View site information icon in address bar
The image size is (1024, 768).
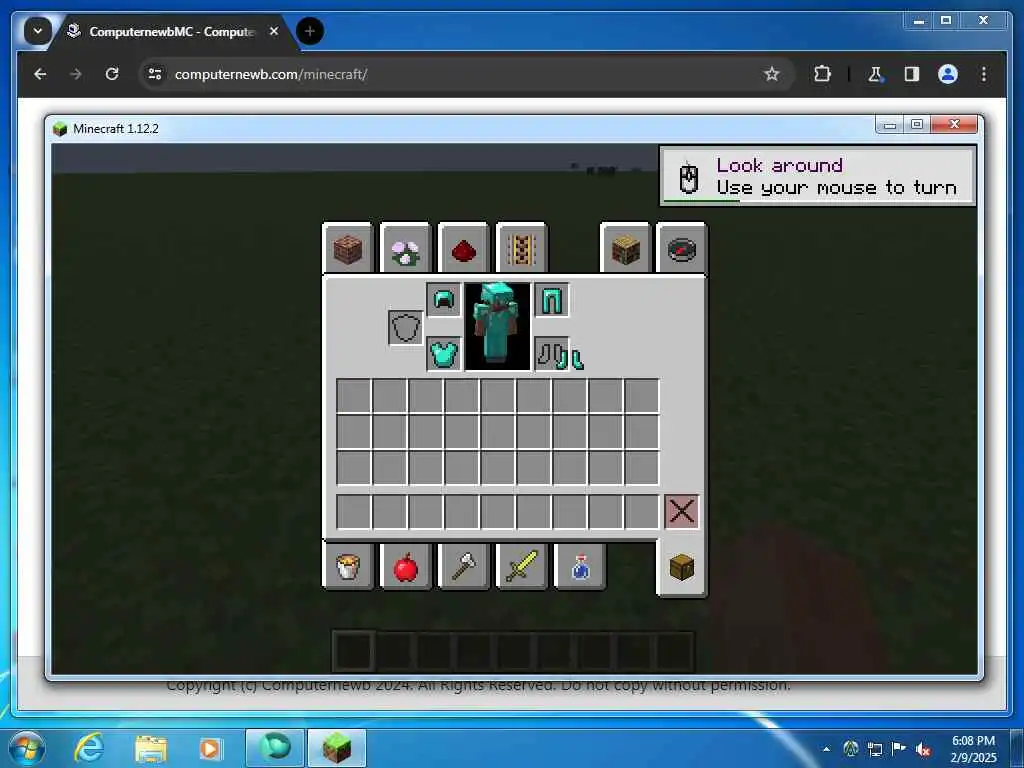pos(155,74)
